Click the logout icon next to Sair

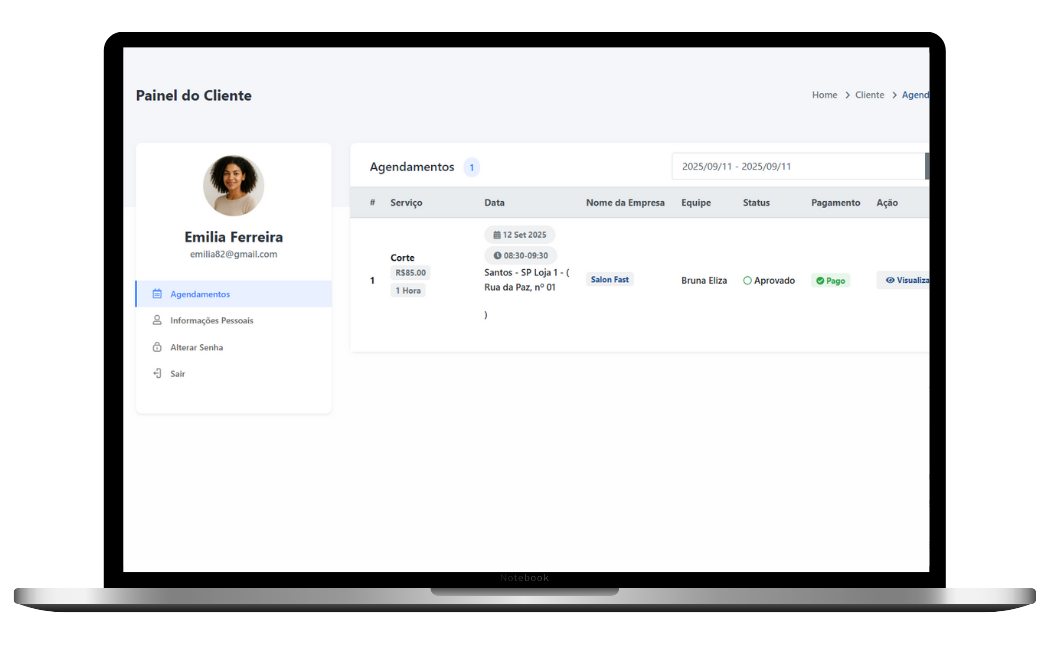click(157, 374)
